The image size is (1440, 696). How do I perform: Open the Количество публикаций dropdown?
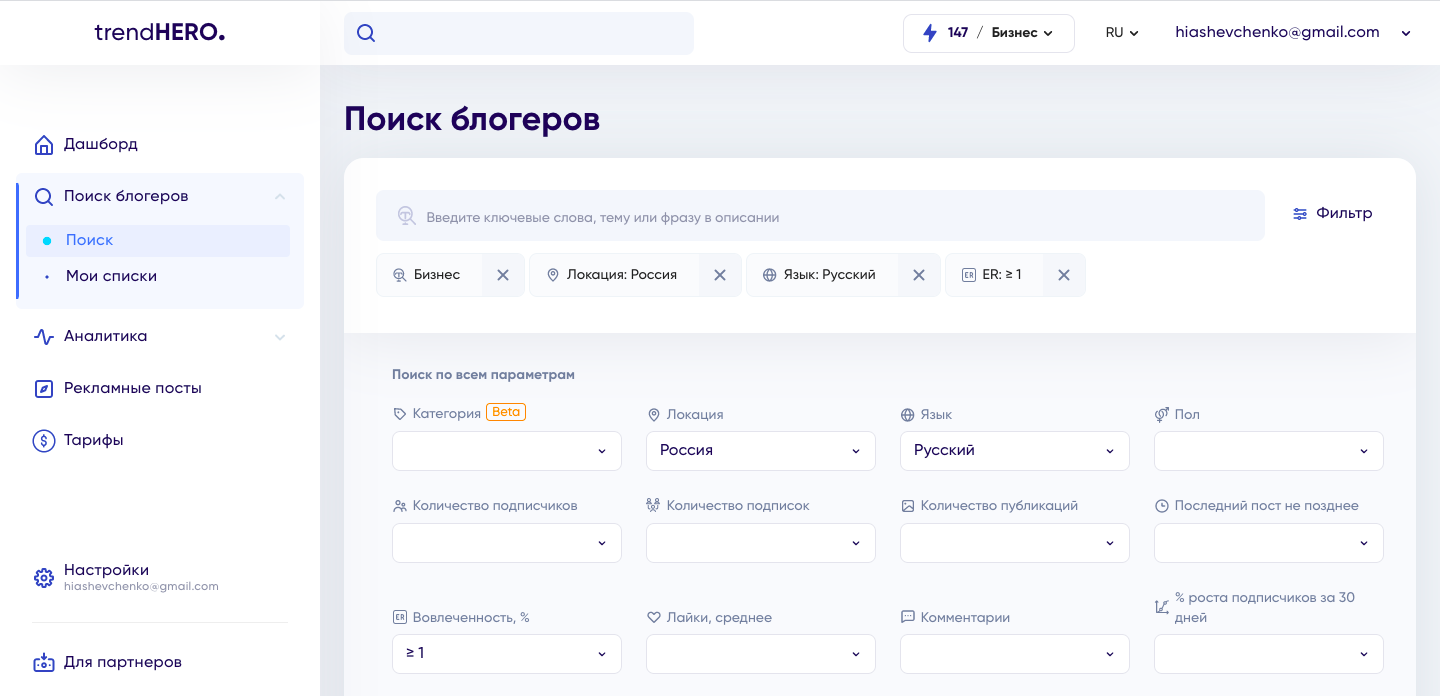pyautogui.click(x=1015, y=543)
